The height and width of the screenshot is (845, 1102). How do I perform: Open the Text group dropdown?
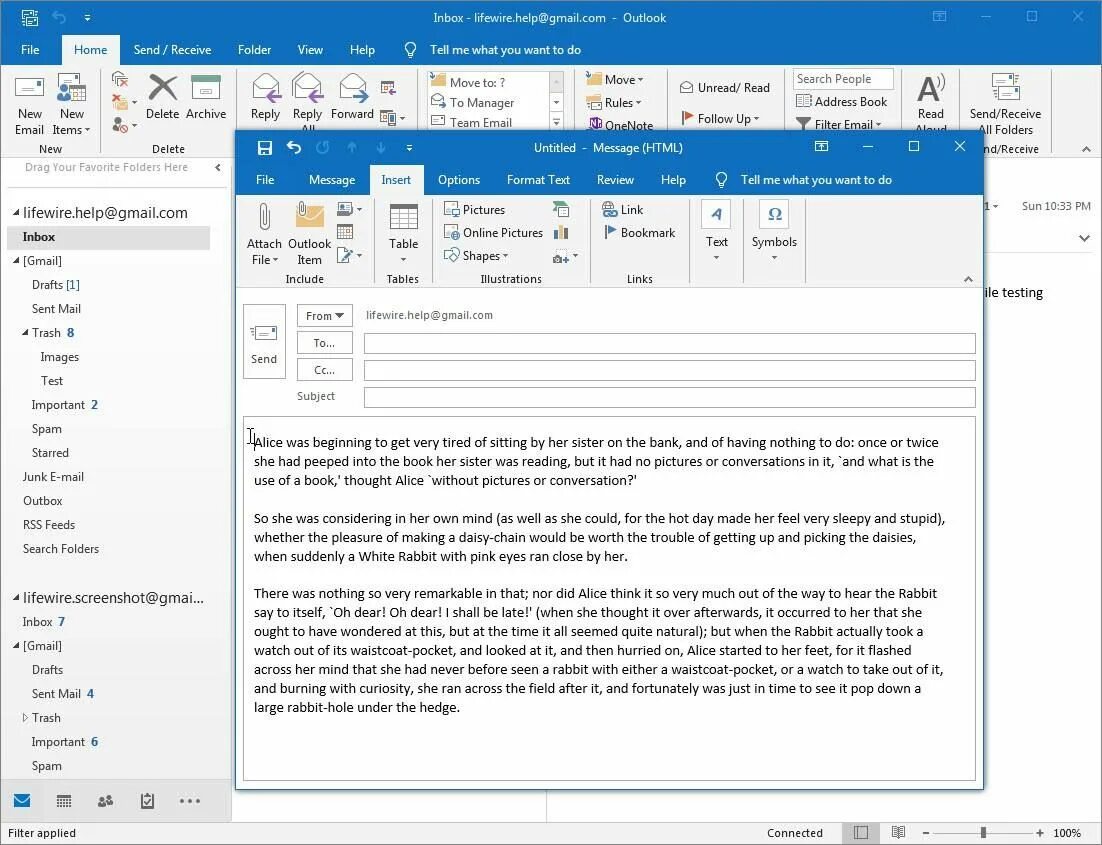(x=716, y=232)
